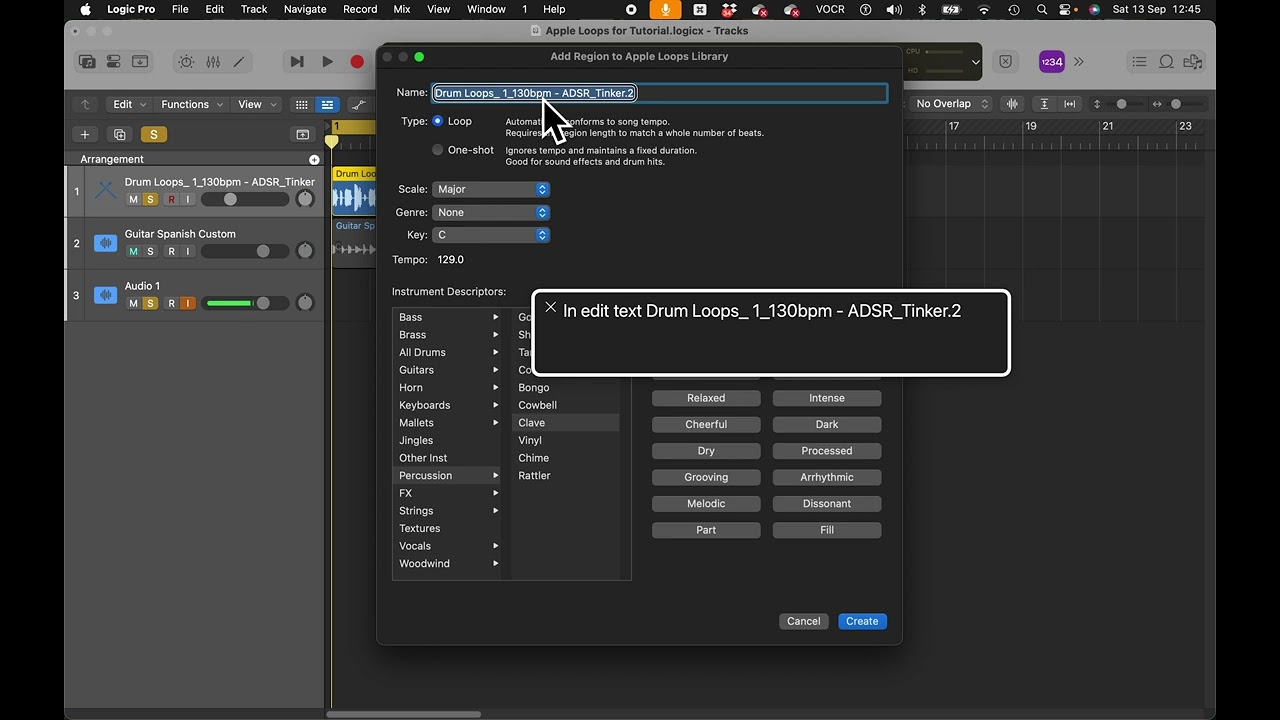Open the Library panel icon

[88, 62]
